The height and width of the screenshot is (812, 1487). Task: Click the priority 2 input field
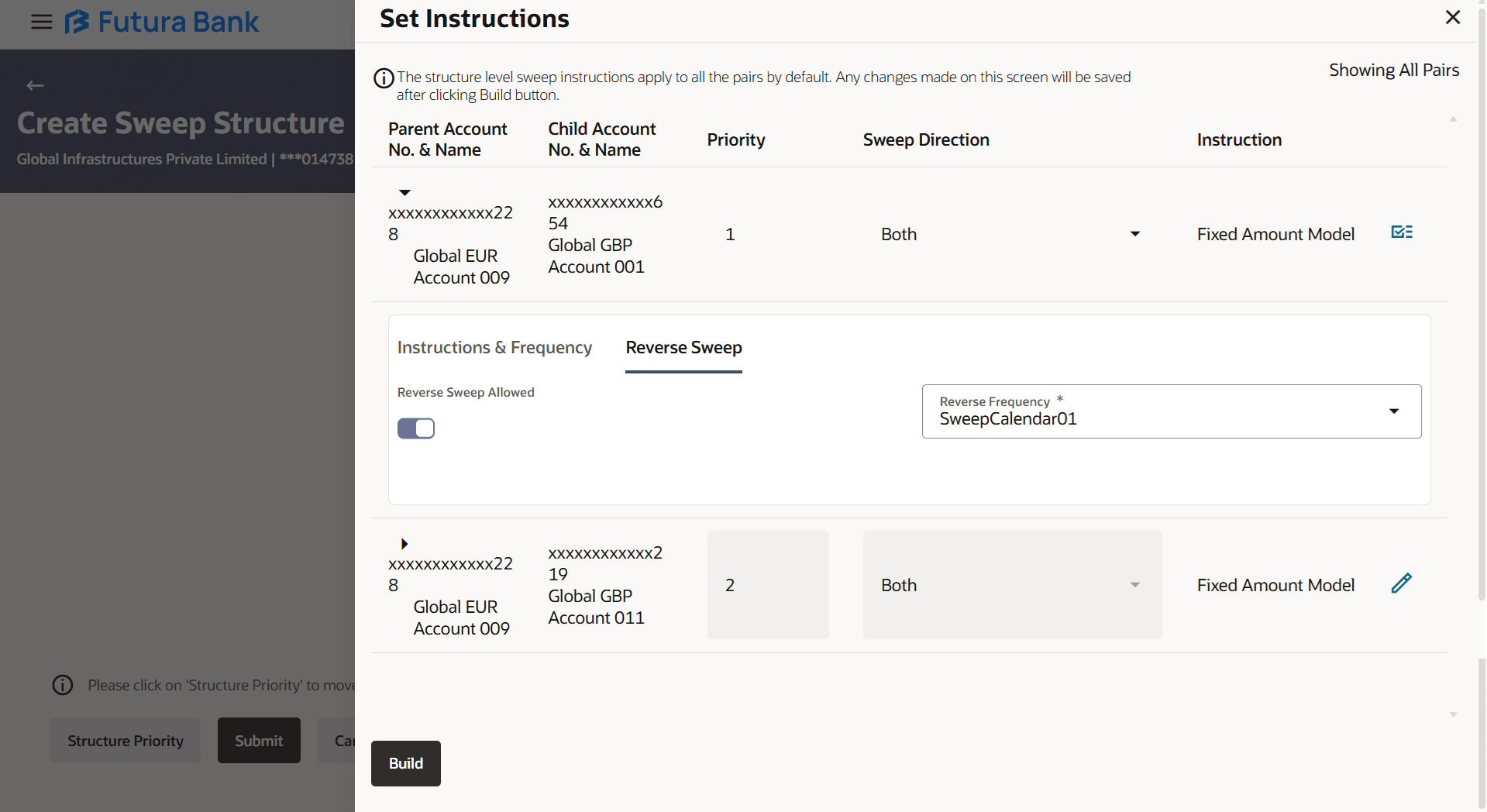pyautogui.click(x=767, y=585)
